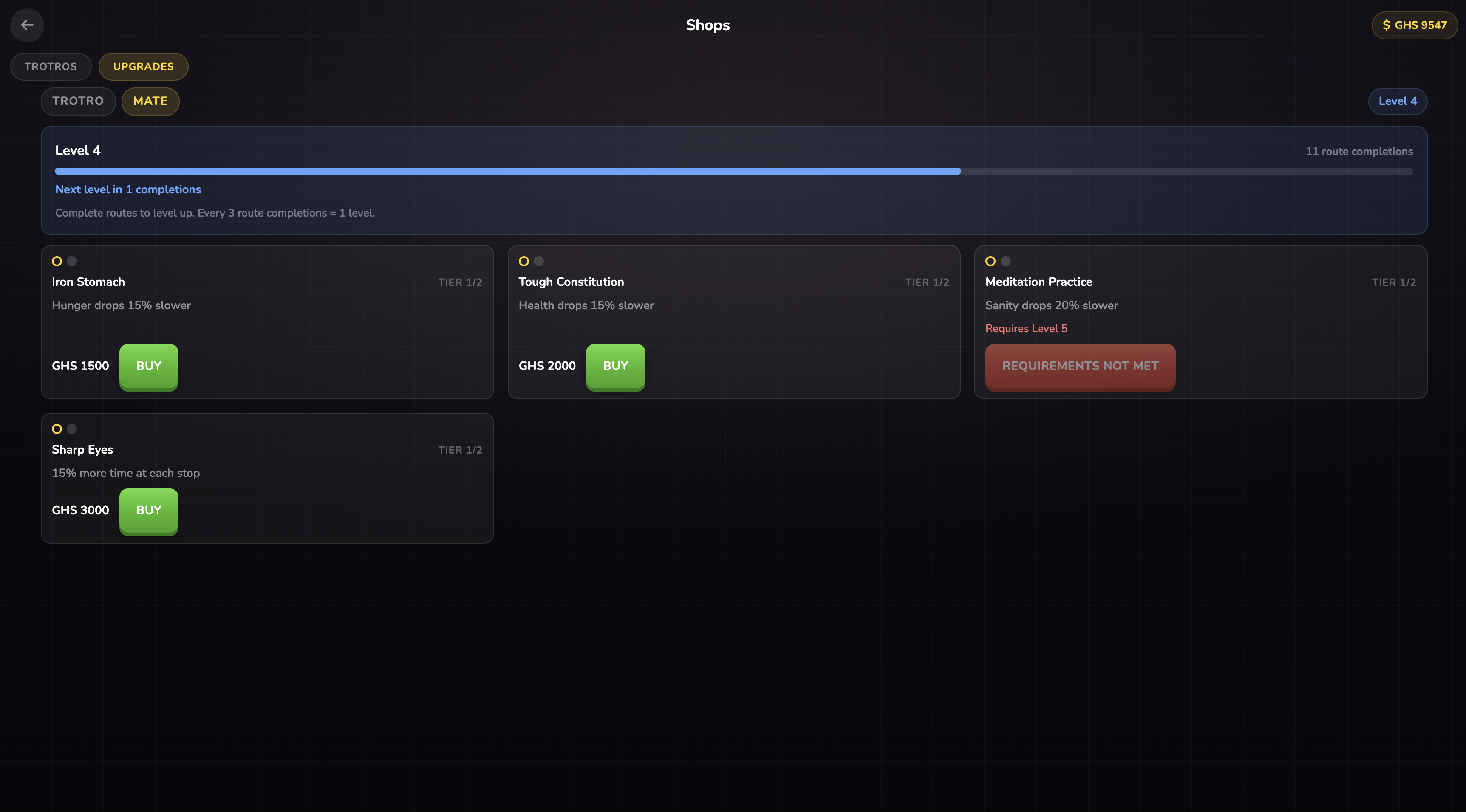The width and height of the screenshot is (1466, 812).
Task: Select the MATE upgrades sub-tab
Action: click(x=150, y=101)
